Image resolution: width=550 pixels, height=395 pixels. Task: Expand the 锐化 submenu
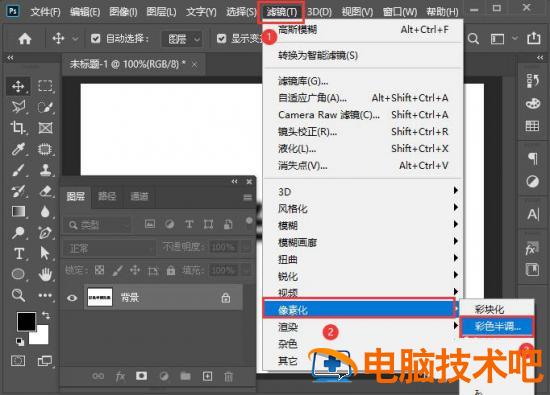[362, 276]
